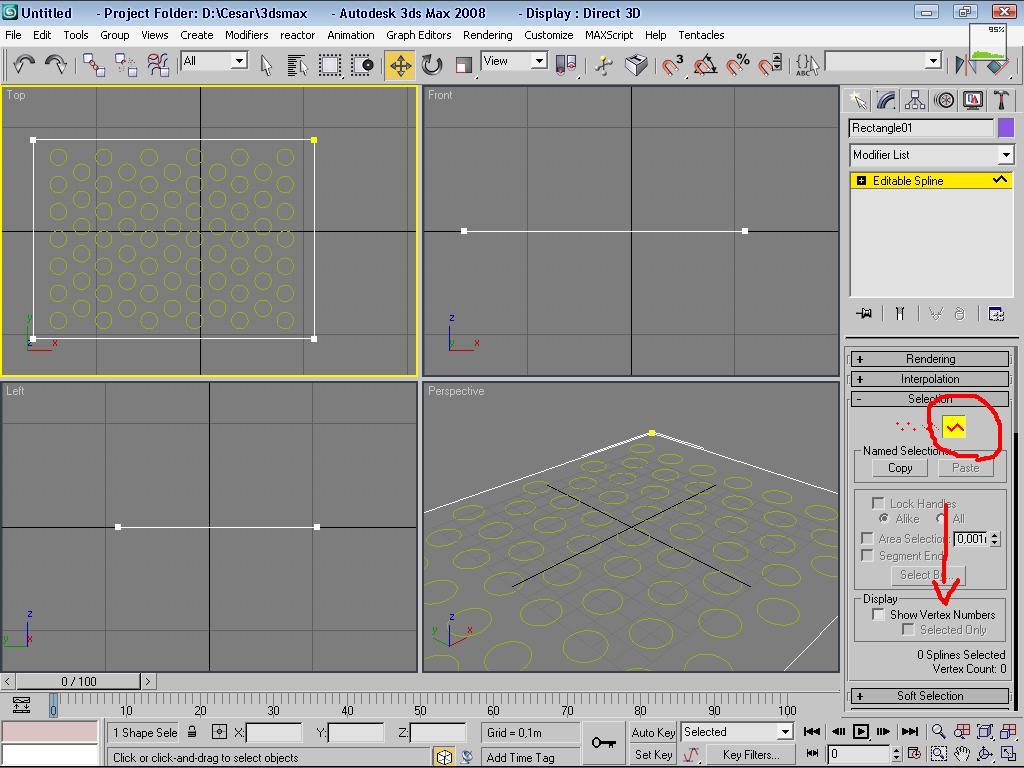Toggle the 3D Snaps magnet icon

(673, 65)
